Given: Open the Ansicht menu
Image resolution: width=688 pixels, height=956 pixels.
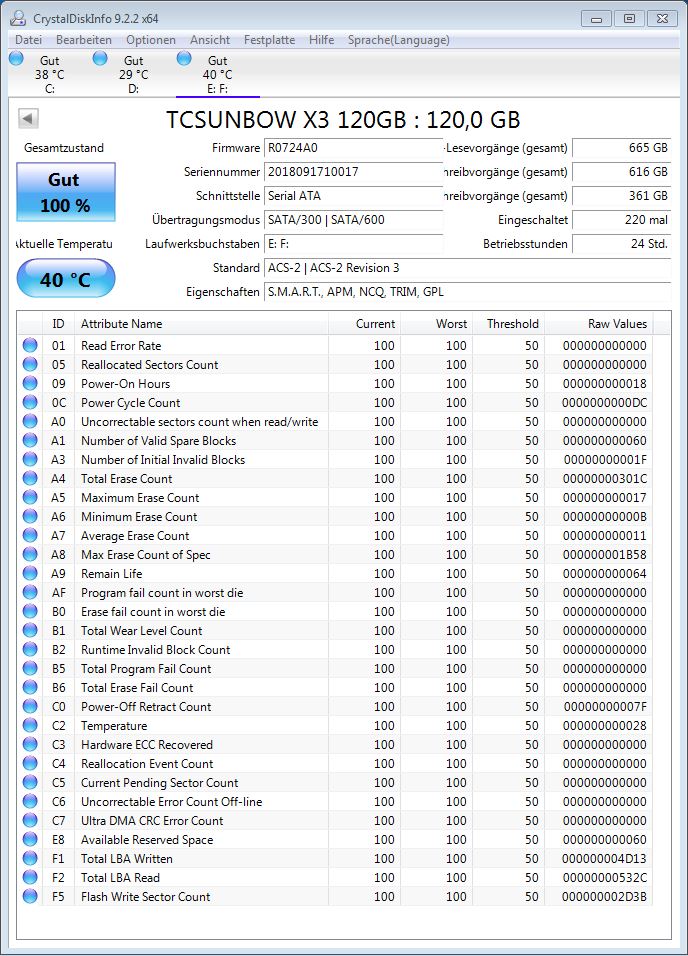Looking at the screenshot, I should point(210,40).
